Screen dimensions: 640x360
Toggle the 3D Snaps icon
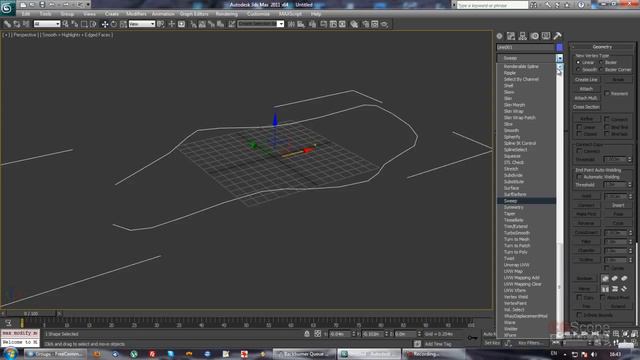(x=193, y=24)
